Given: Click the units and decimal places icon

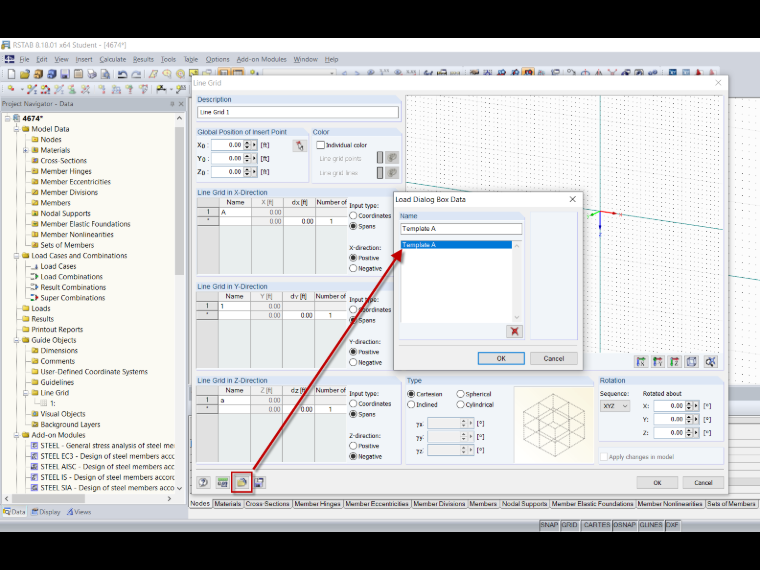Looking at the screenshot, I should click(222, 482).
